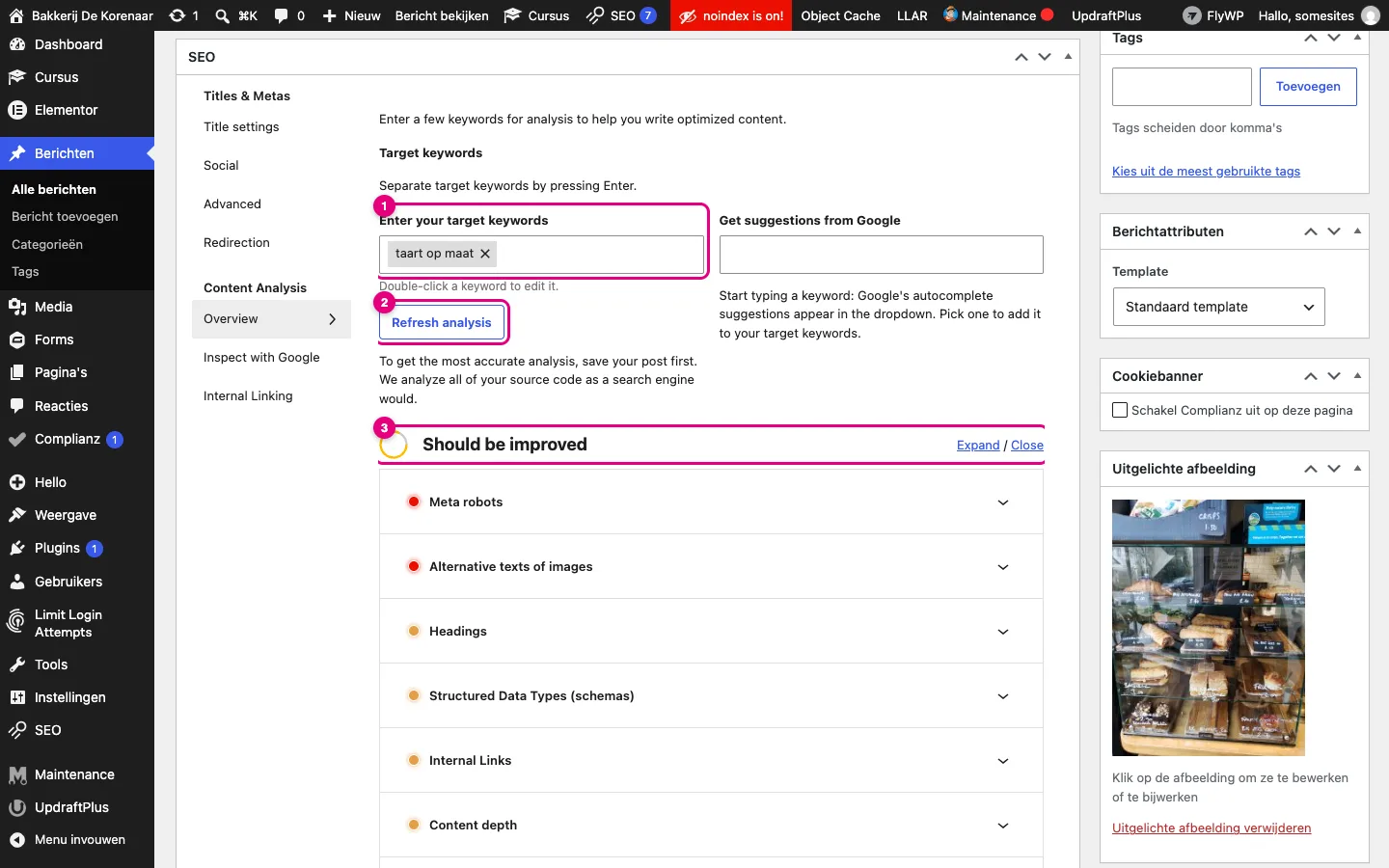Viewport: 1389px width, 868px height.
Task: Click the Toevoegen tag button
Action: [x=1308, y=87]
